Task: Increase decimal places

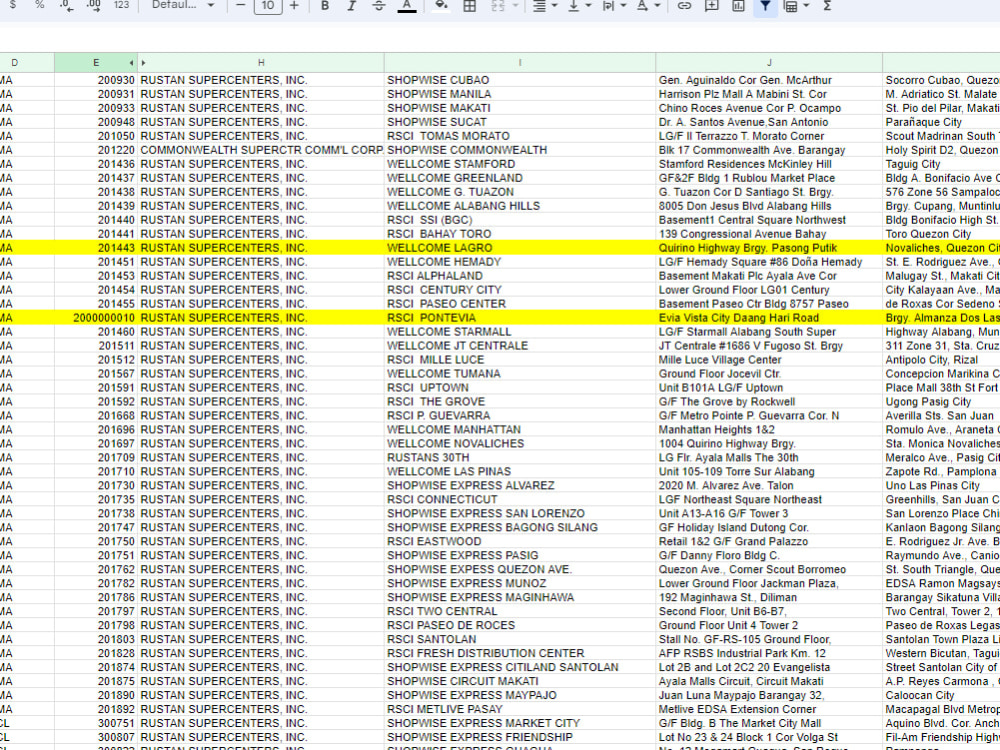Action: pyautogui.click(x=93, y=6)
